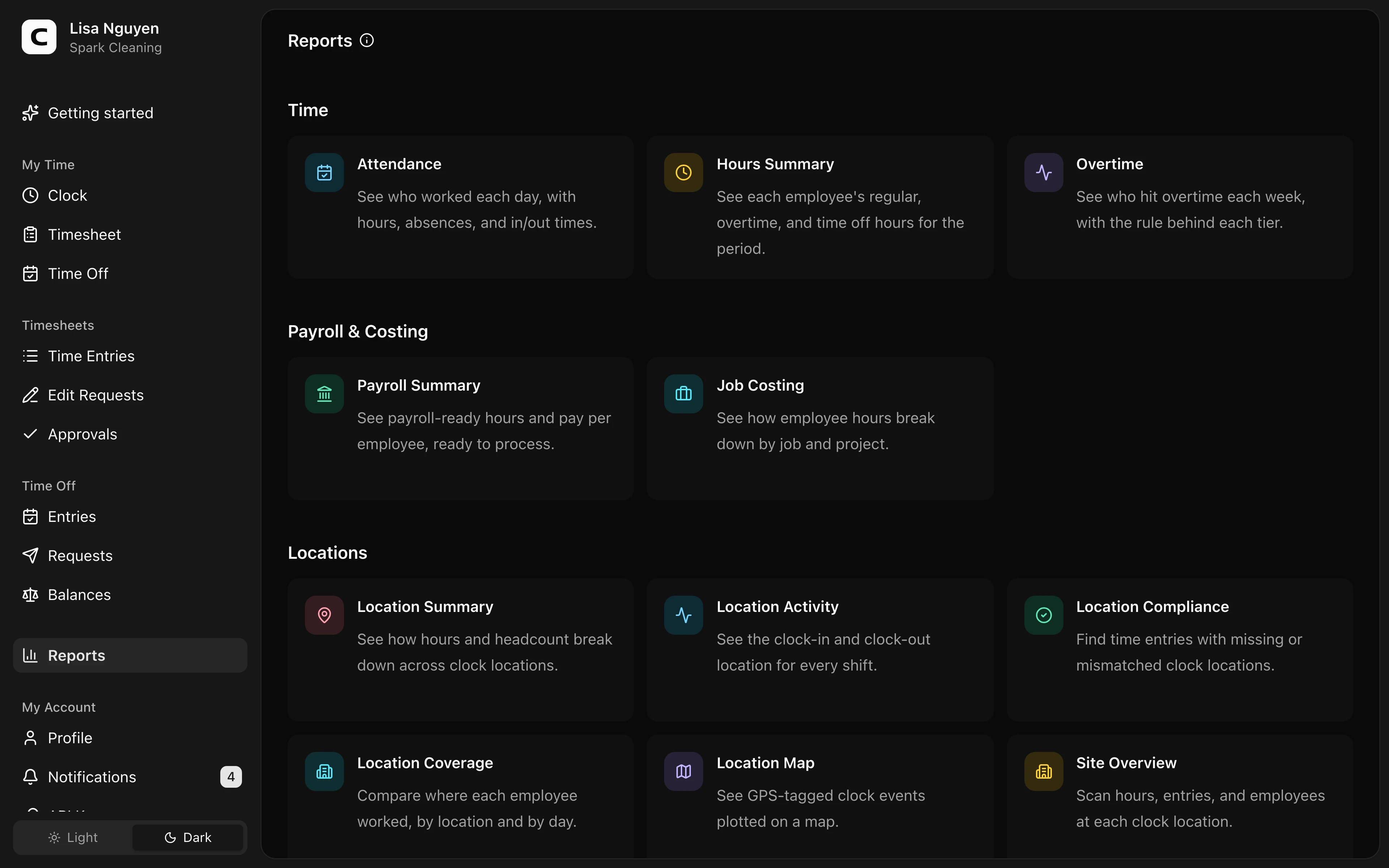Click the Job Costing briefcase icon
Screen dimensions: 1389x868
(x=684, y=394)
